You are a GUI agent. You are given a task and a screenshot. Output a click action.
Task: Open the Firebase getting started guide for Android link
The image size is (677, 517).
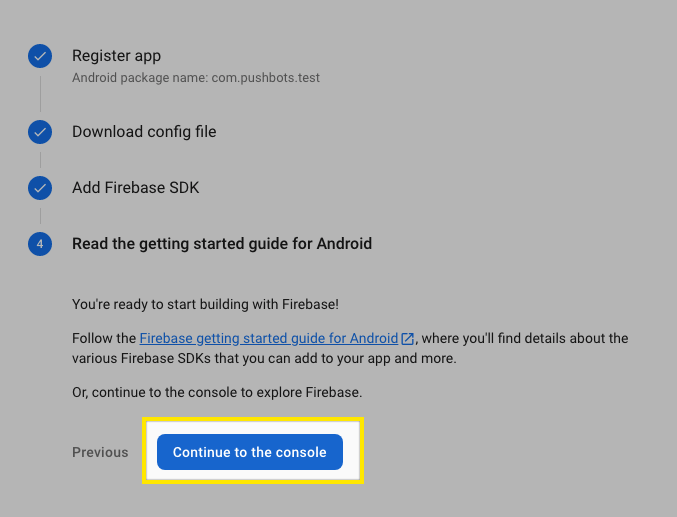[269, 338]
